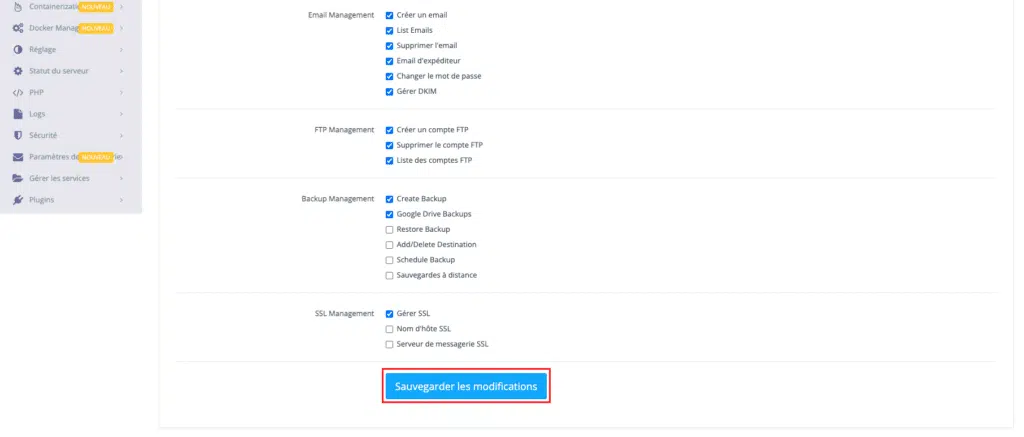The height and width of the screenshot is (437, 1024).
Task: Uncheck the Google Drive Backups option
Action: tap(389, 214)
